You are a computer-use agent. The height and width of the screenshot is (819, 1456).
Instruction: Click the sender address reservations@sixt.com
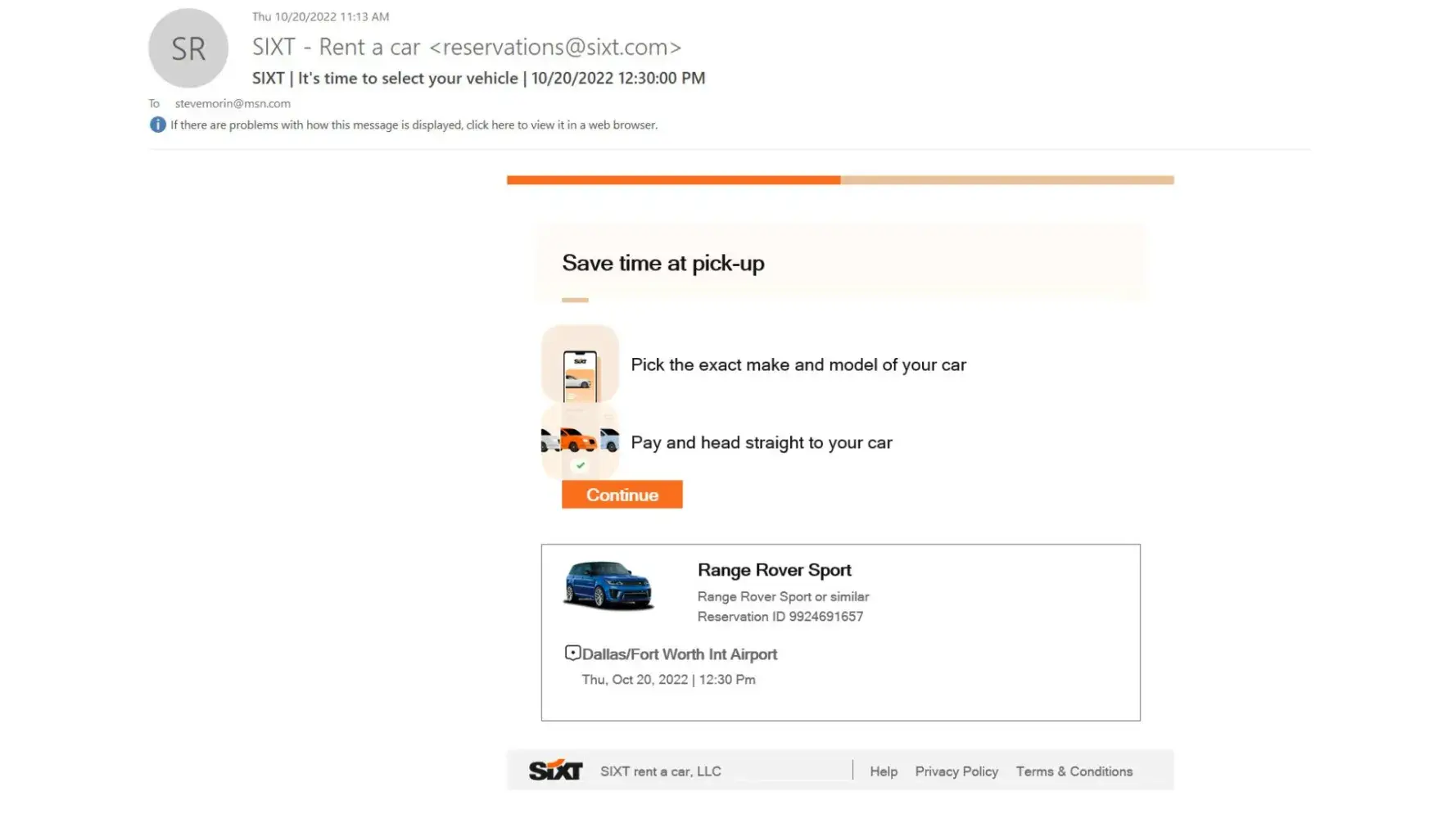click(x=555, y=48)
